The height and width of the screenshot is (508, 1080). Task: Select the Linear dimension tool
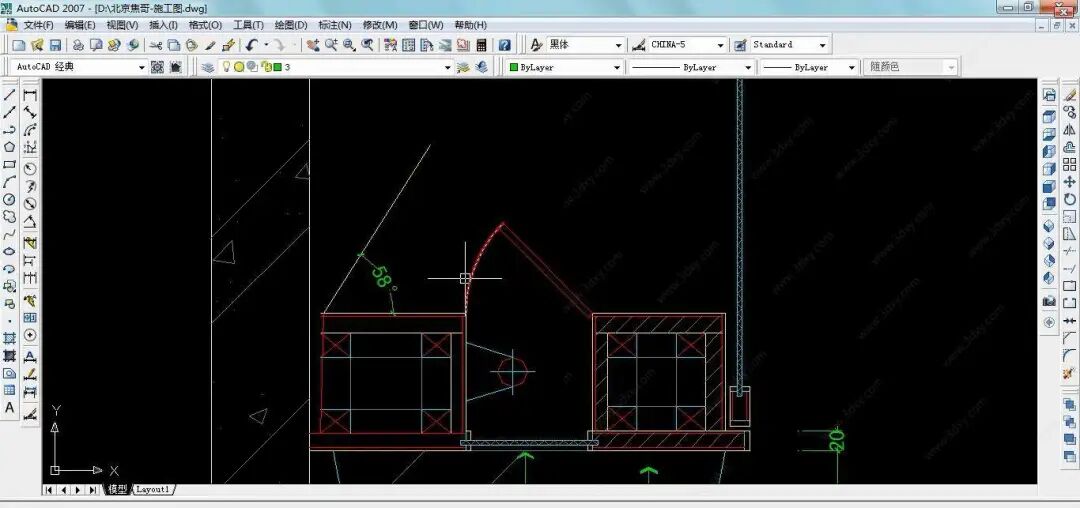click(30, 95)
